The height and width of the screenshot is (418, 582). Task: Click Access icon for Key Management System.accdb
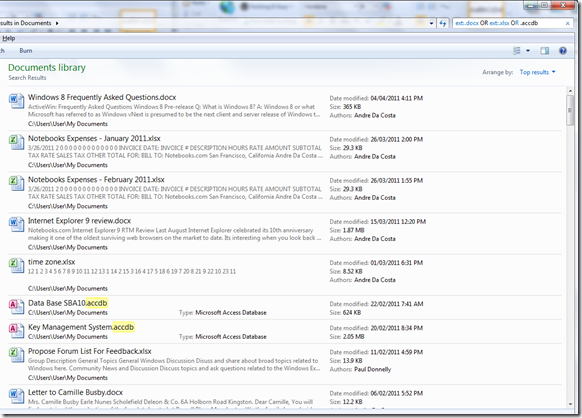16,331
